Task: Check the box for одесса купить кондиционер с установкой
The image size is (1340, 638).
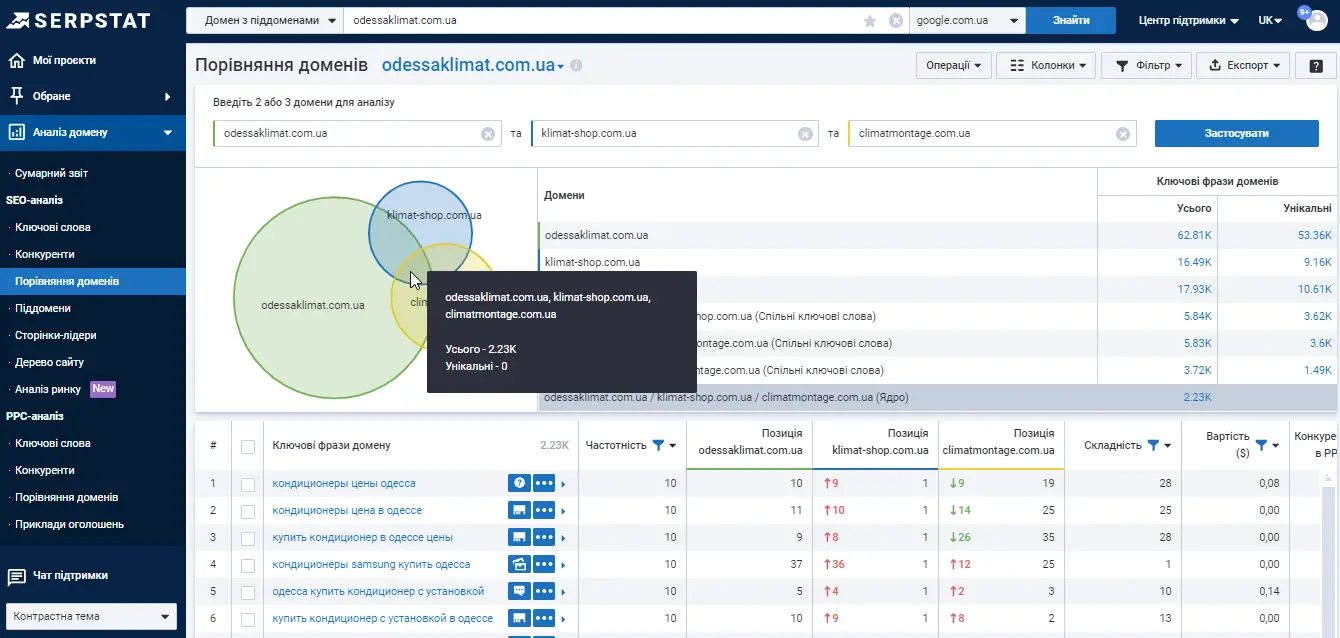Action: point(248,592)
